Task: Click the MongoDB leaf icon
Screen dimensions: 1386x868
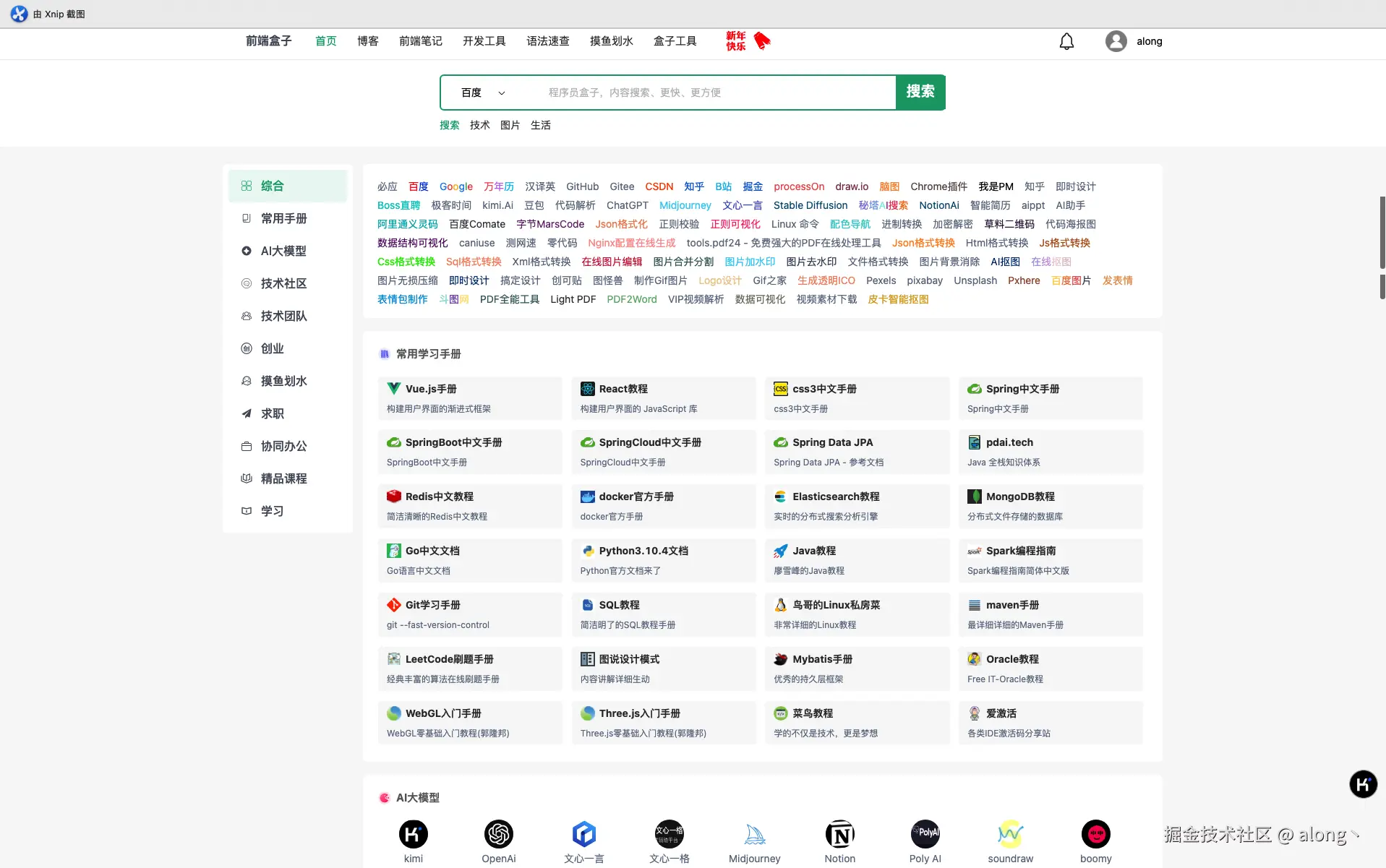Action: [x=975, y=497]
